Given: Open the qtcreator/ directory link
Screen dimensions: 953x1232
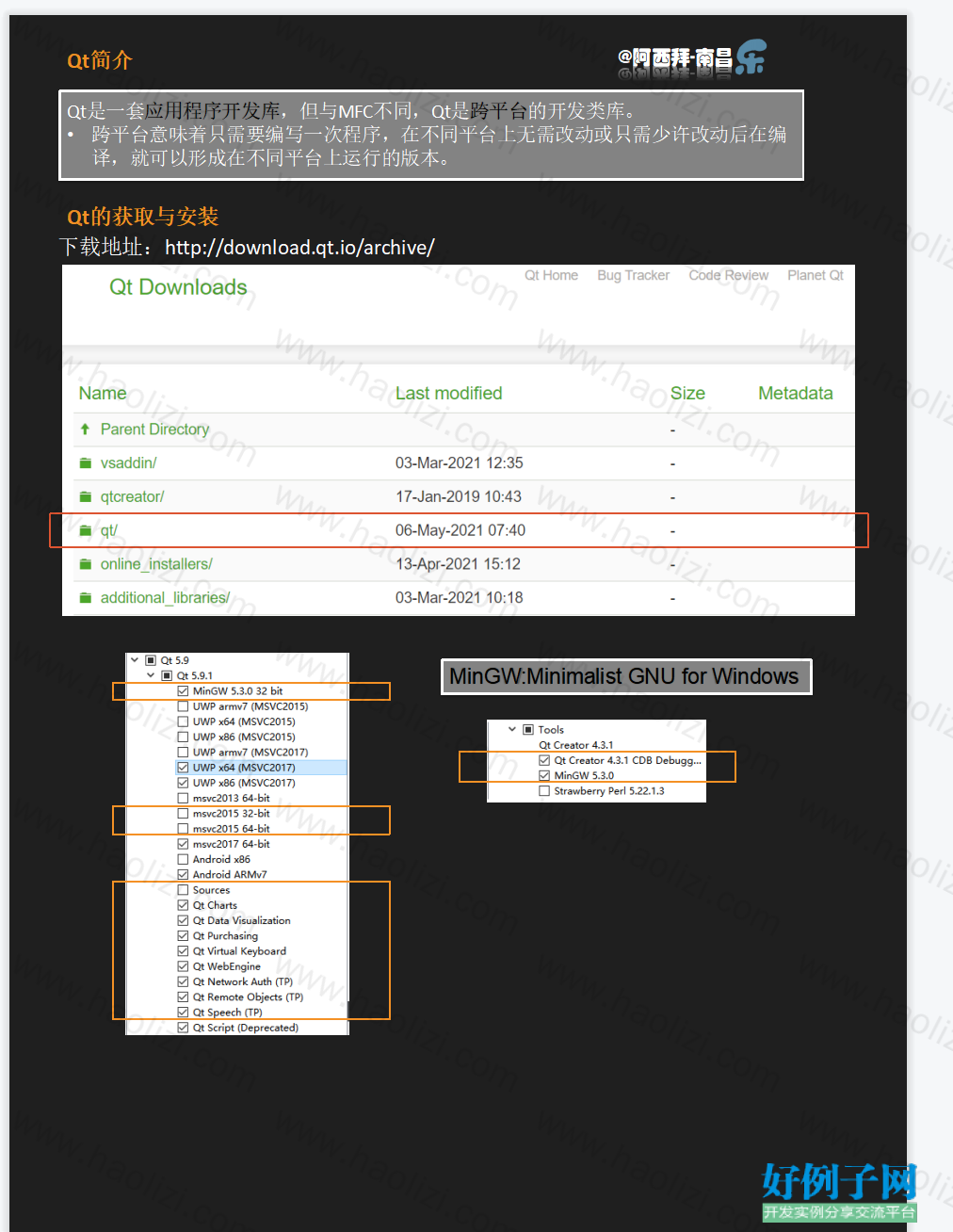Looking at the screenshot, I should pos(133,496).
